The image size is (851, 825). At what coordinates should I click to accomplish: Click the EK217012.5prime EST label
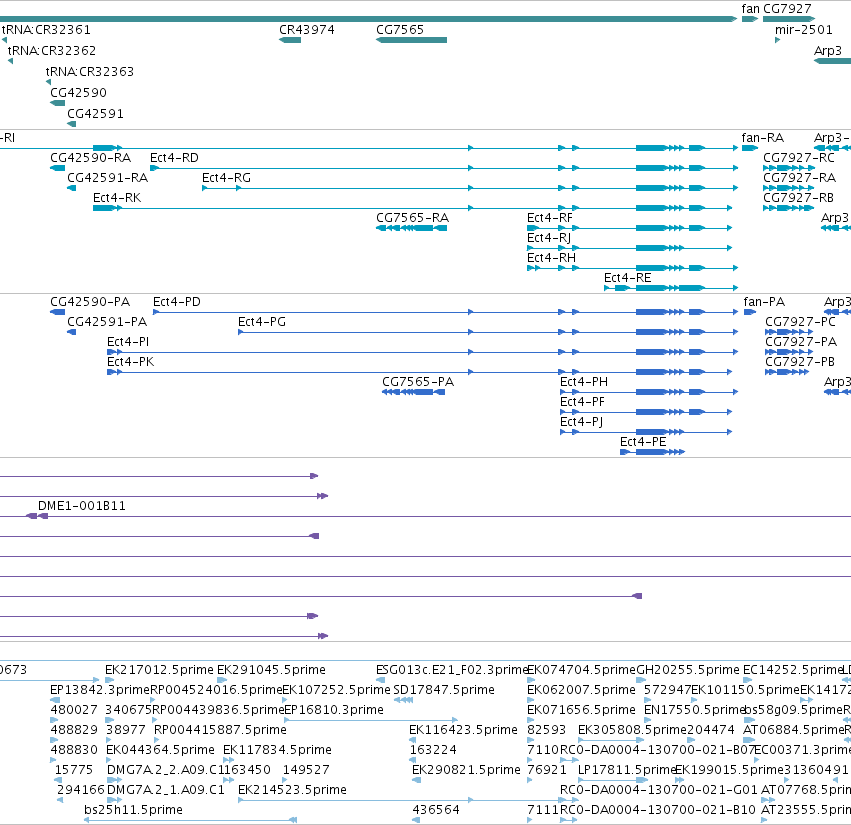click(160, 670)
